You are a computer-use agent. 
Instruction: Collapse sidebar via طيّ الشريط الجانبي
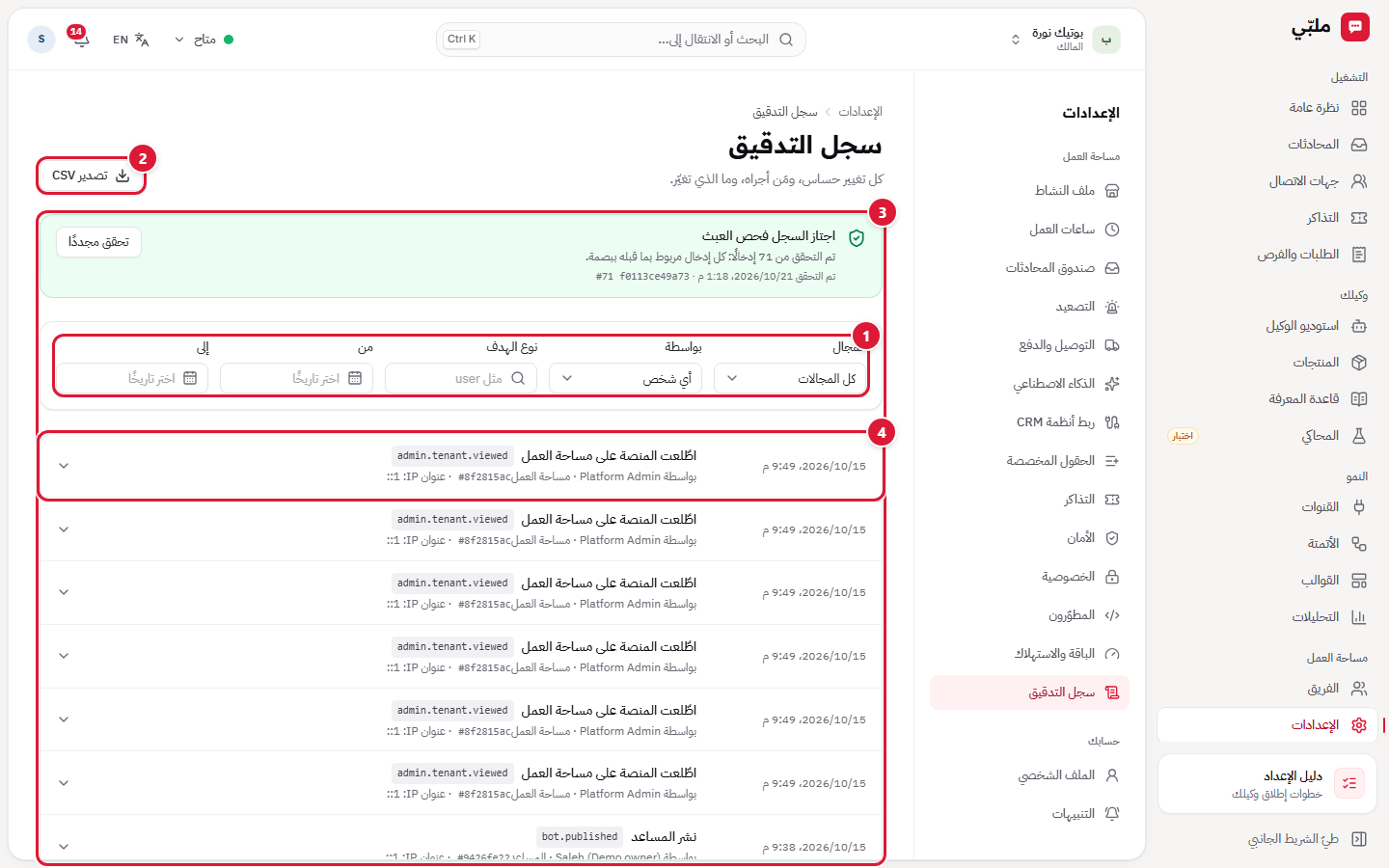(1307, 839)
